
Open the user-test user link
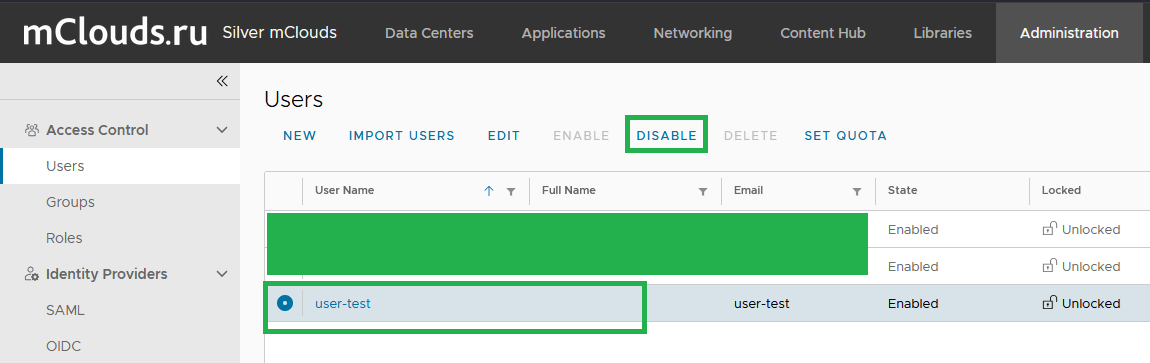[x=343, y=303]
